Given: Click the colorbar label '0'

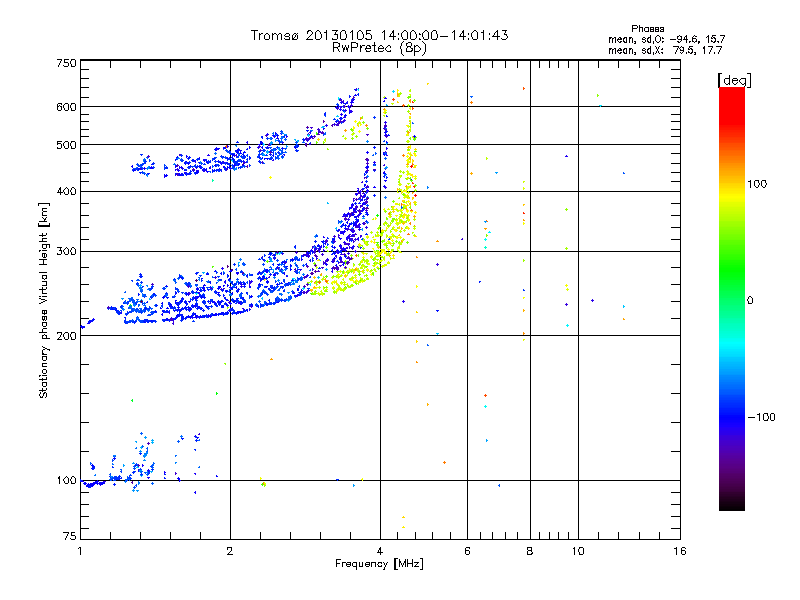Looking at the screenshot, I should (750, 301).
